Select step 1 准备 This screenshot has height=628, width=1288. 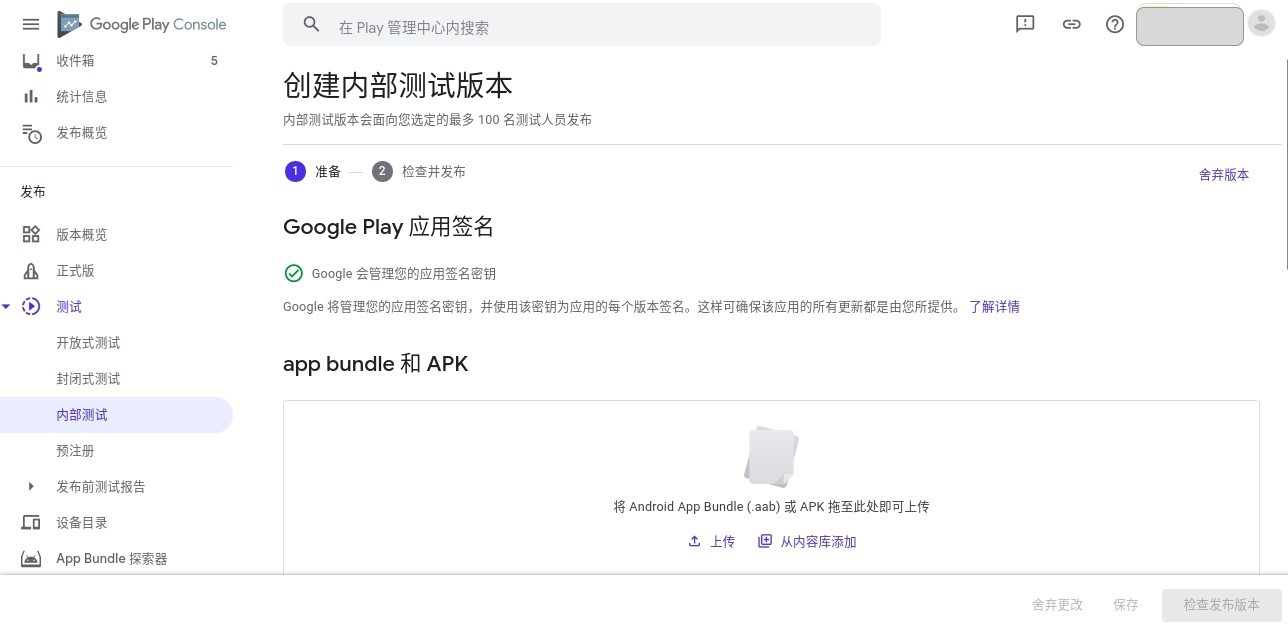[313, 171]
